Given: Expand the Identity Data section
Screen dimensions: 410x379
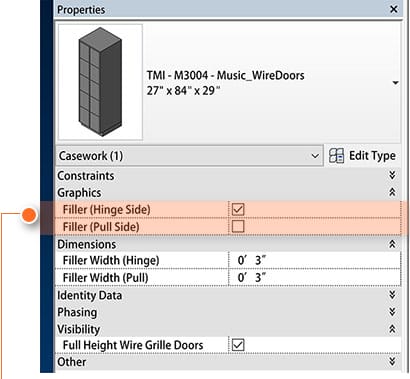Looking at the screenshot, I should pos(392,295).
